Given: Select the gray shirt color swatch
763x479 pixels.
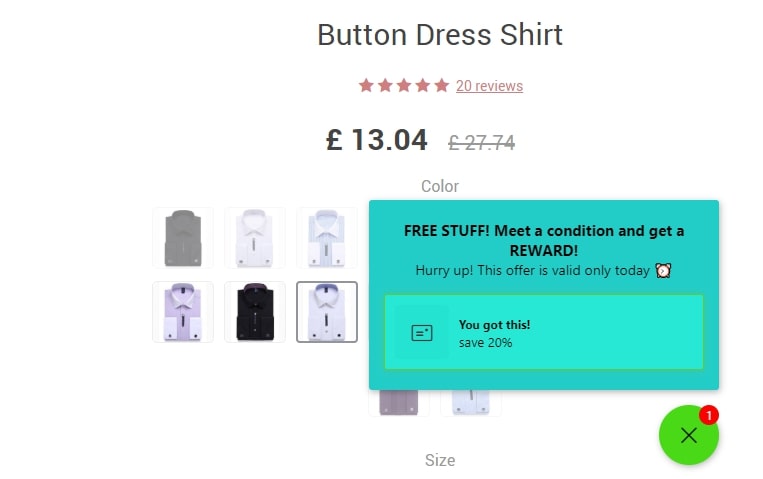Looking at the screenshot, I should pos(183,238).
